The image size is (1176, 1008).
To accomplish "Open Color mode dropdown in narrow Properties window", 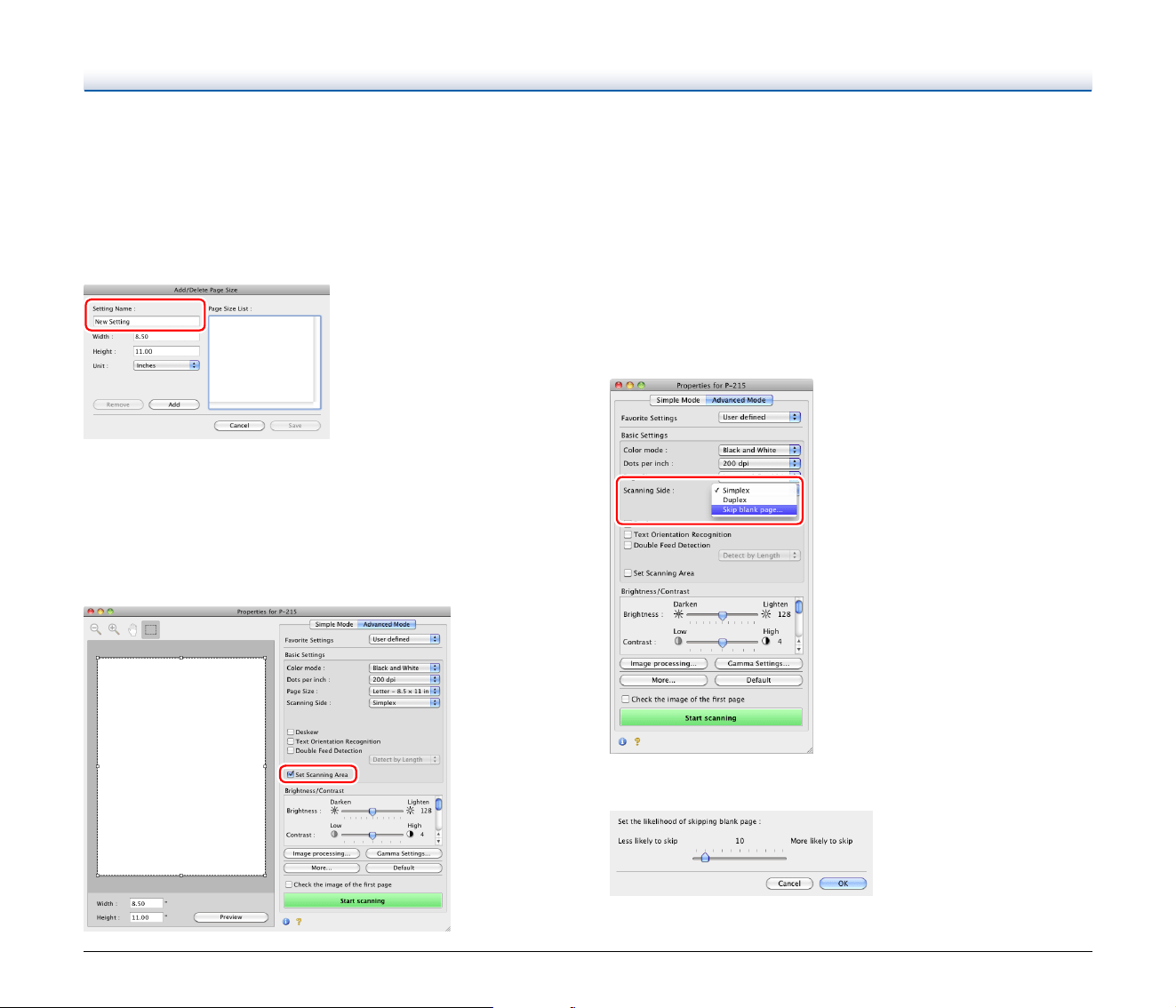I will point(759,450).
